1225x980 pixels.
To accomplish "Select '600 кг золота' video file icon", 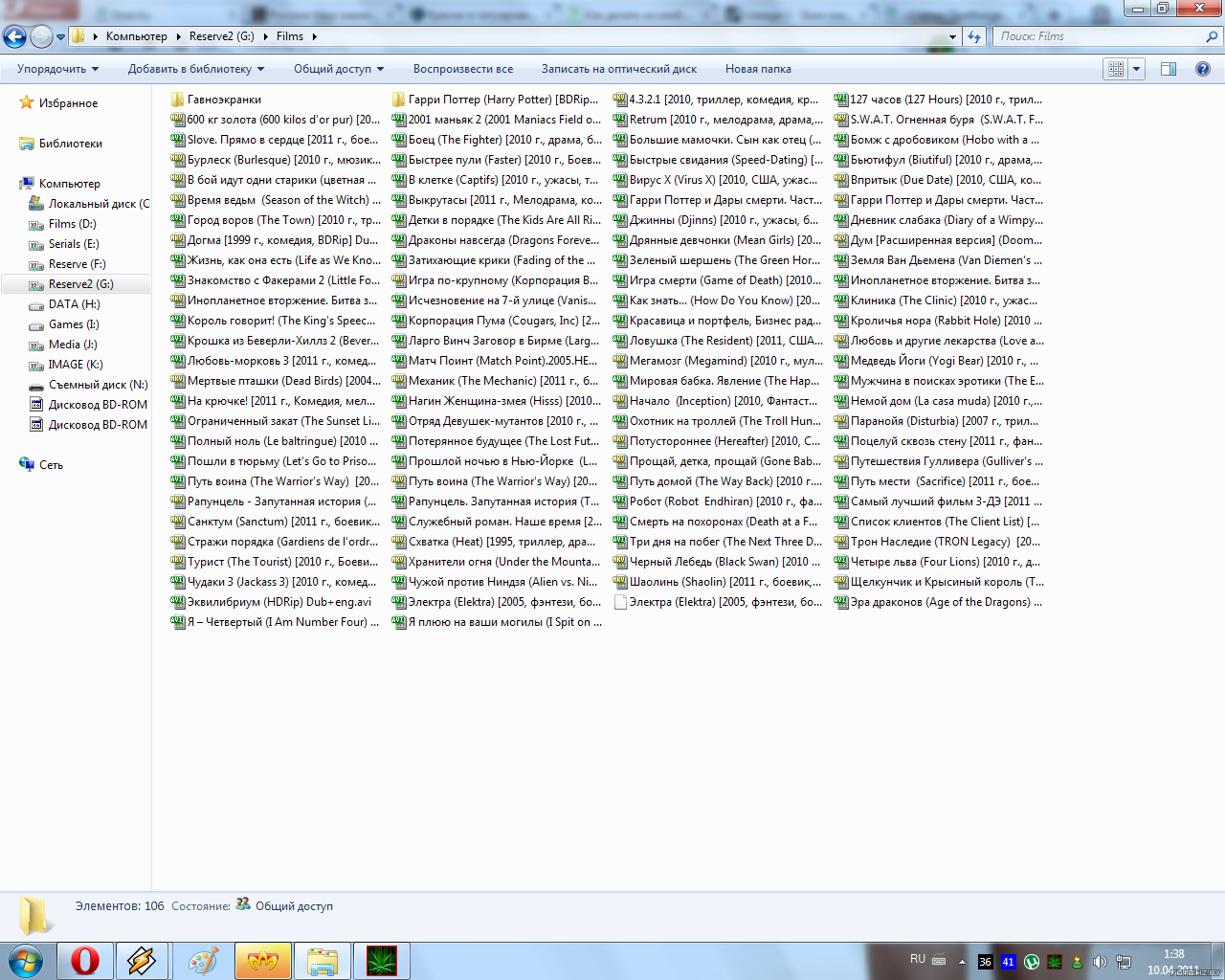I will click(x=177, y=120).
